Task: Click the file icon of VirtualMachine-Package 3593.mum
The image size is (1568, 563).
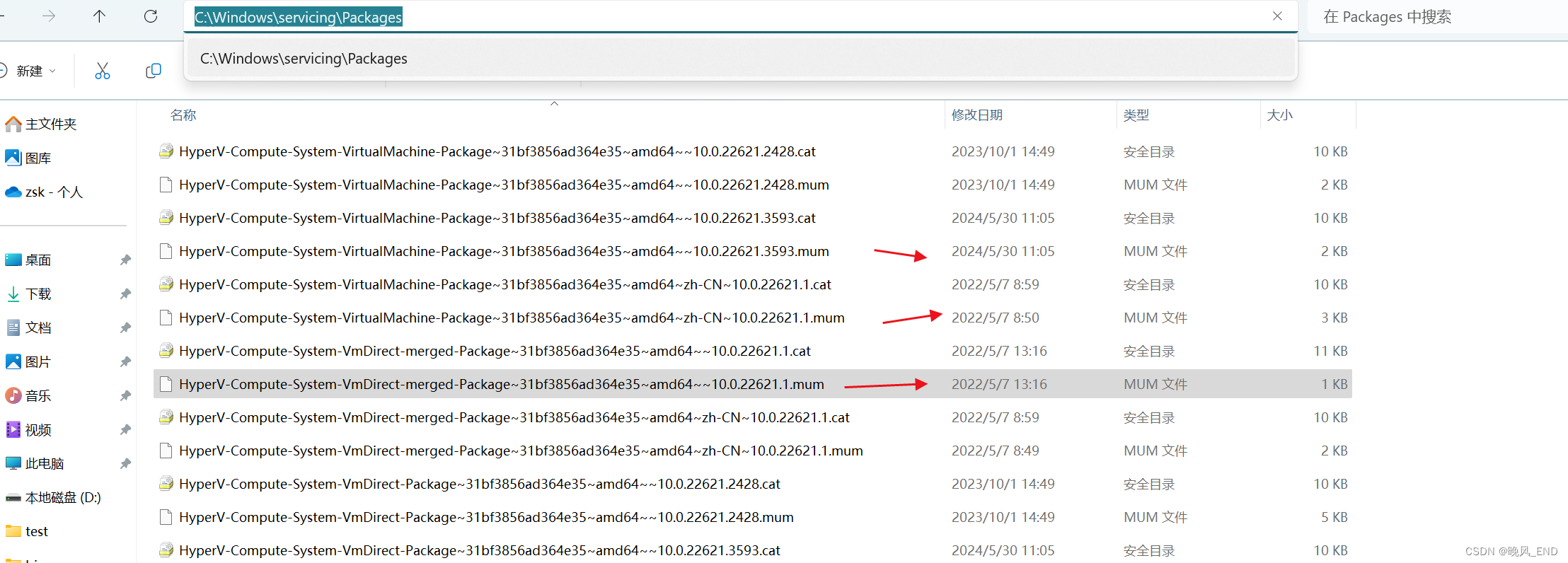Action: click(x=166, y=251)
